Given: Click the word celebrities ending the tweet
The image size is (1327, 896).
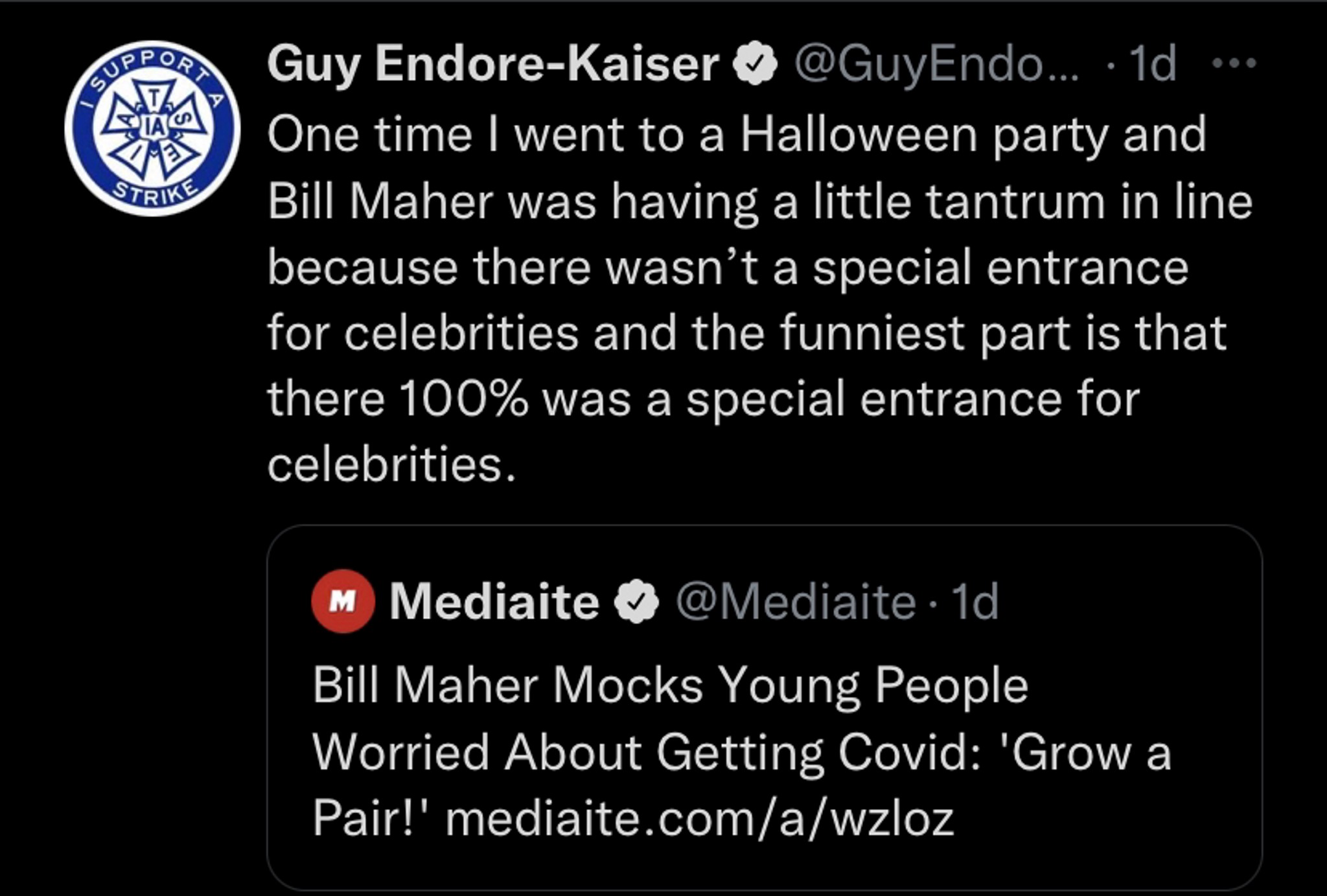Looking at the screenshot, I should tap(391, 465).
